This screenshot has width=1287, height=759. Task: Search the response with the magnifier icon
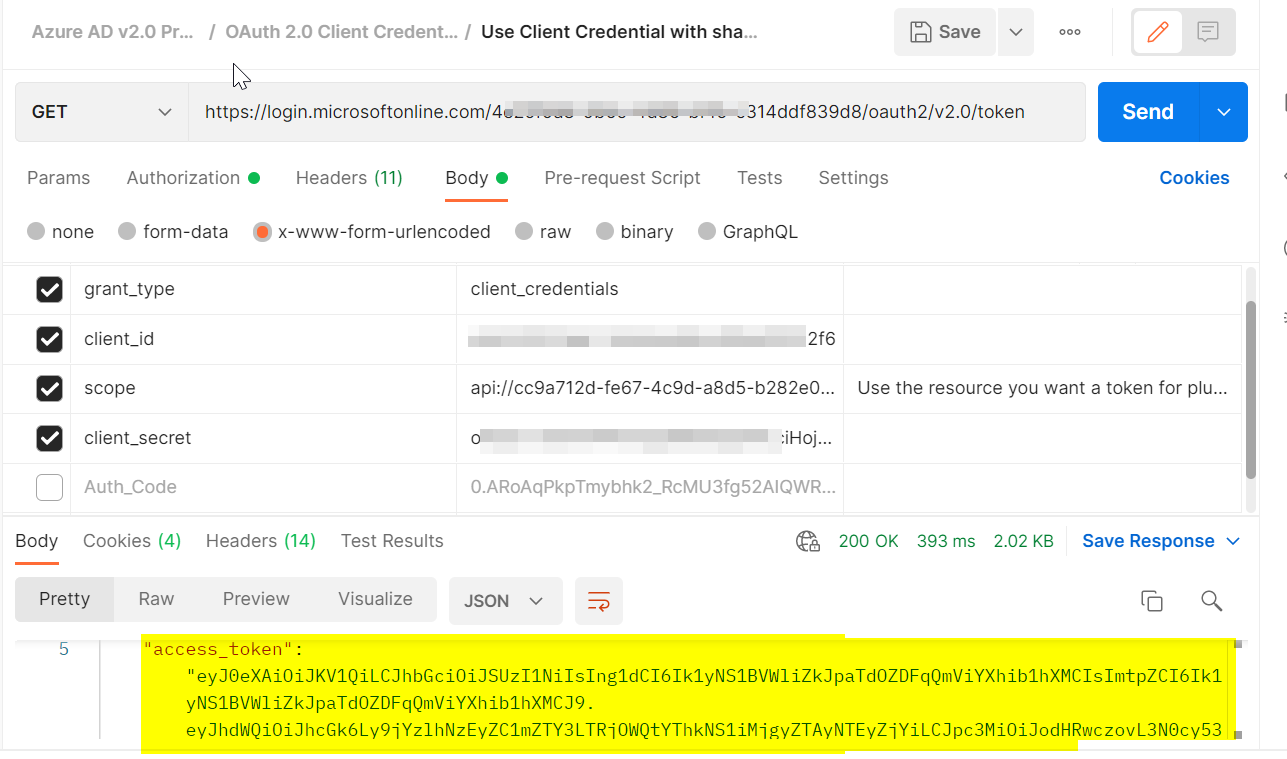tap(1211, 600)
